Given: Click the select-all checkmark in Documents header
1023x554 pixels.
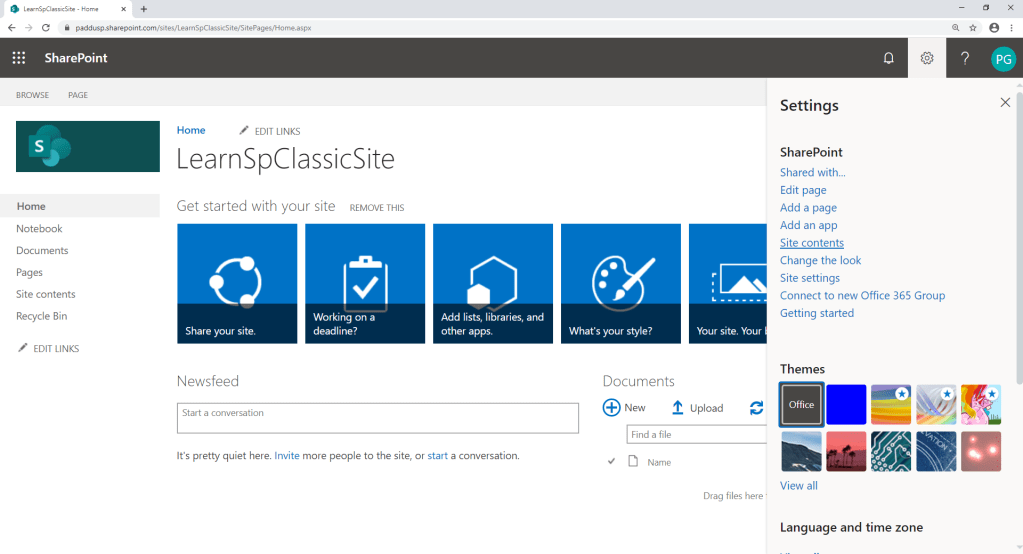Looking at the screenshot, I should tap(612, 462).
